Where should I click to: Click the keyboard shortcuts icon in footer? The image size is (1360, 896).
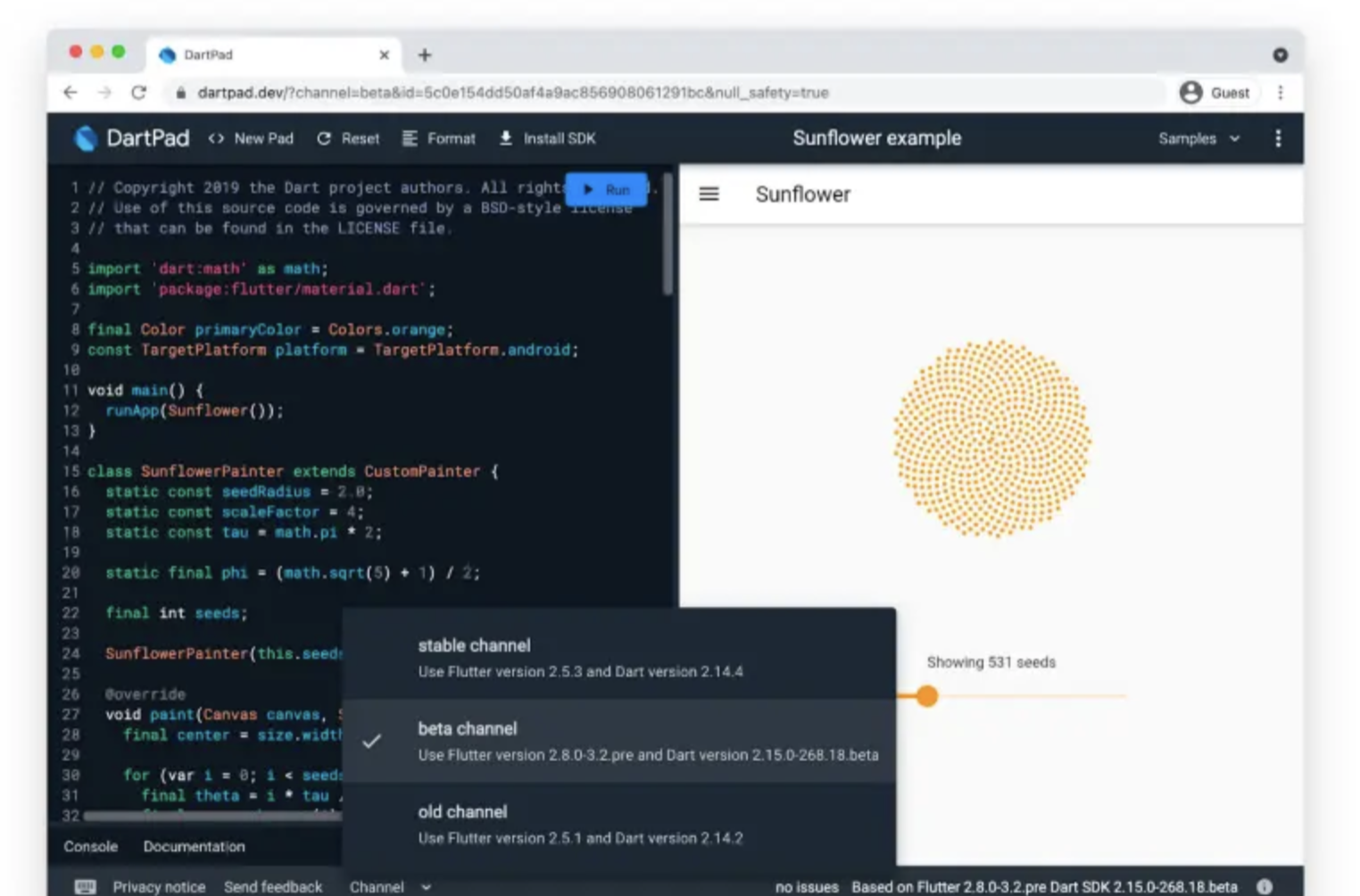86,886
